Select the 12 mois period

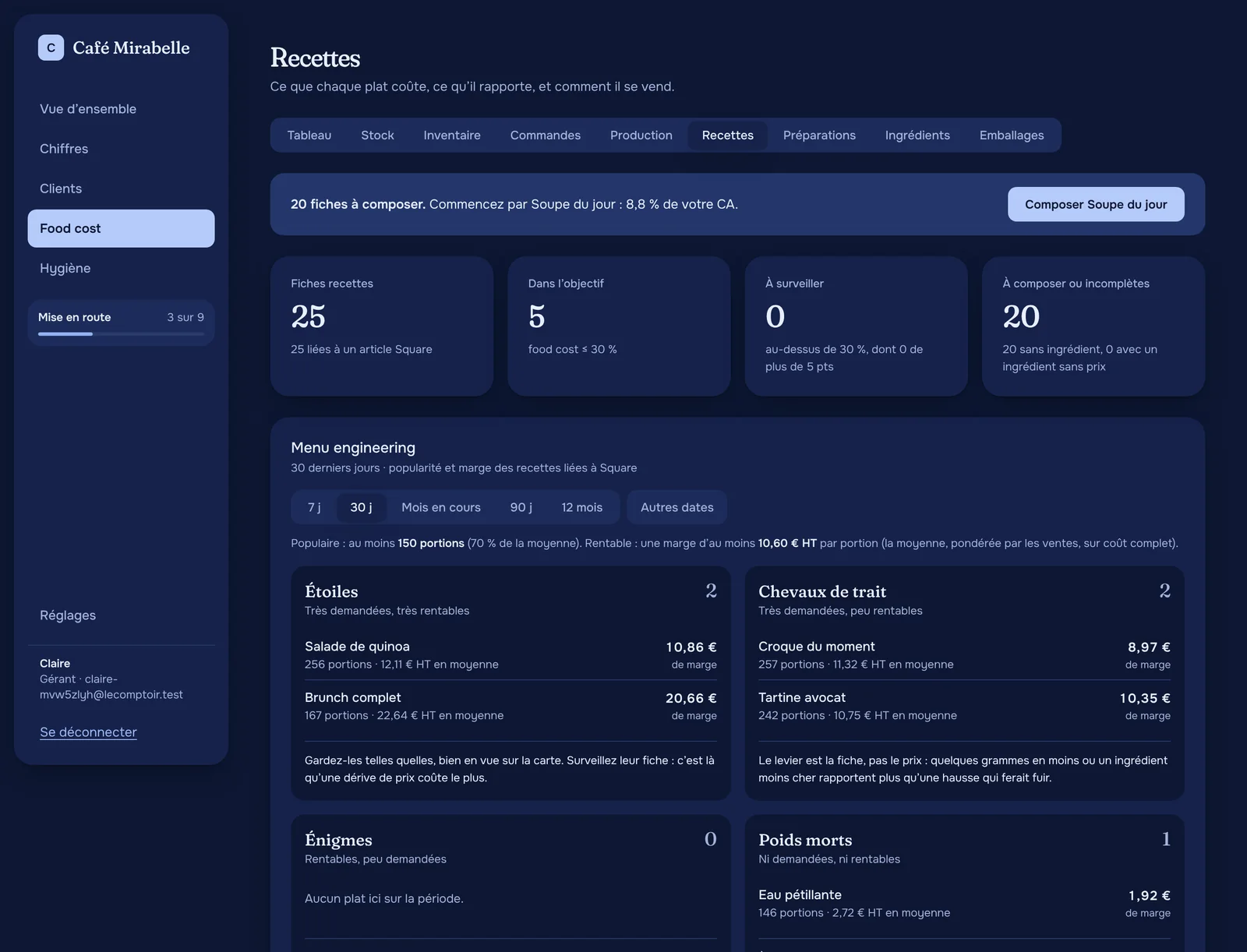click(x=582, y=507)
